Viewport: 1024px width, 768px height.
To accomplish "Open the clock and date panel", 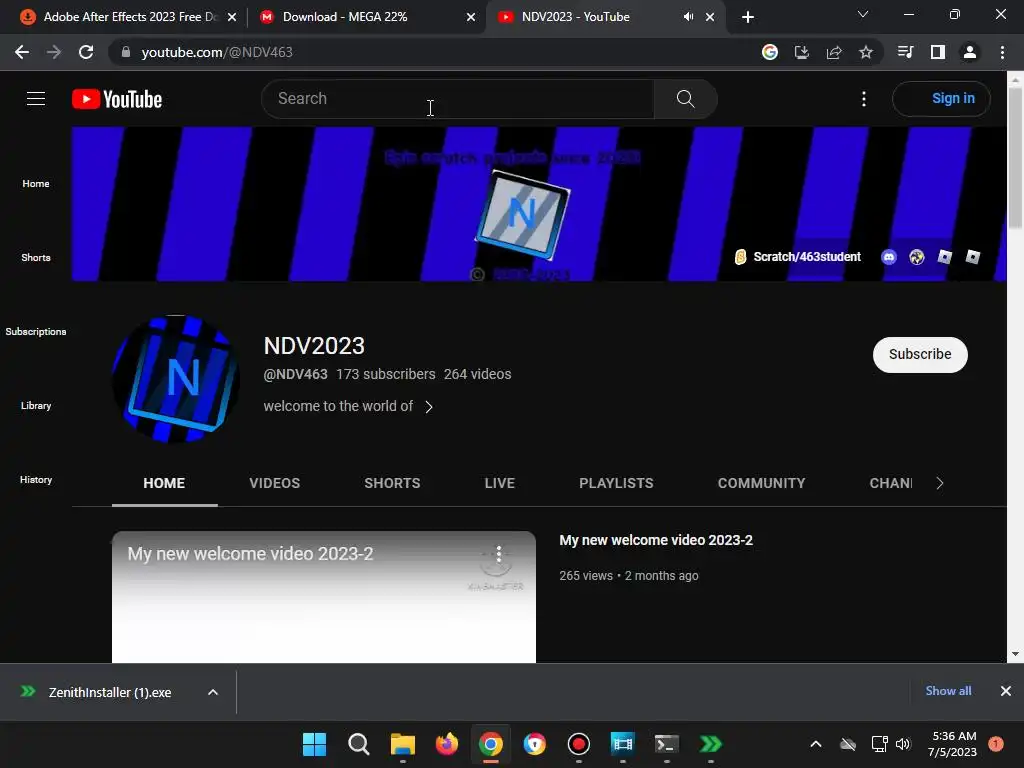I will tap(952, 744).
